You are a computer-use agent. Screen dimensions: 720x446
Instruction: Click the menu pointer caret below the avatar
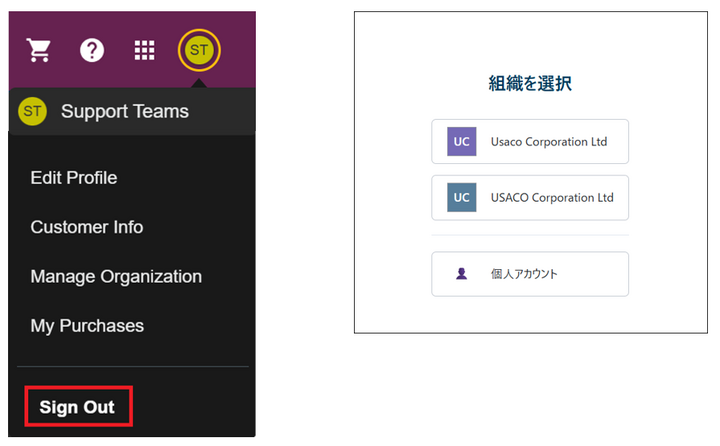click(199, 83)
